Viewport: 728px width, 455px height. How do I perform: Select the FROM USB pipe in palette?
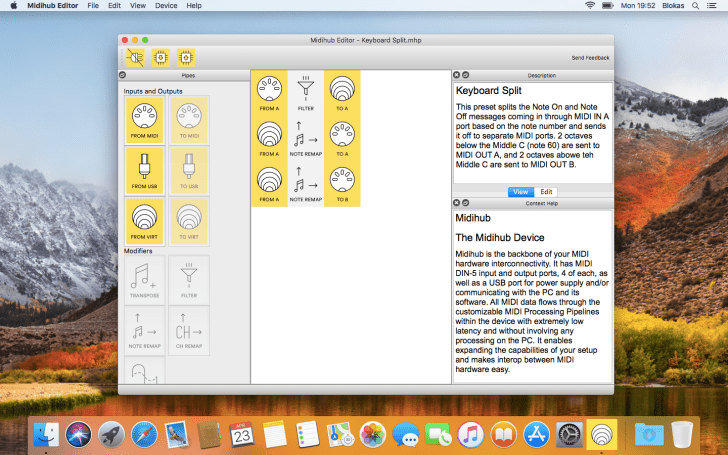(144, 170)
